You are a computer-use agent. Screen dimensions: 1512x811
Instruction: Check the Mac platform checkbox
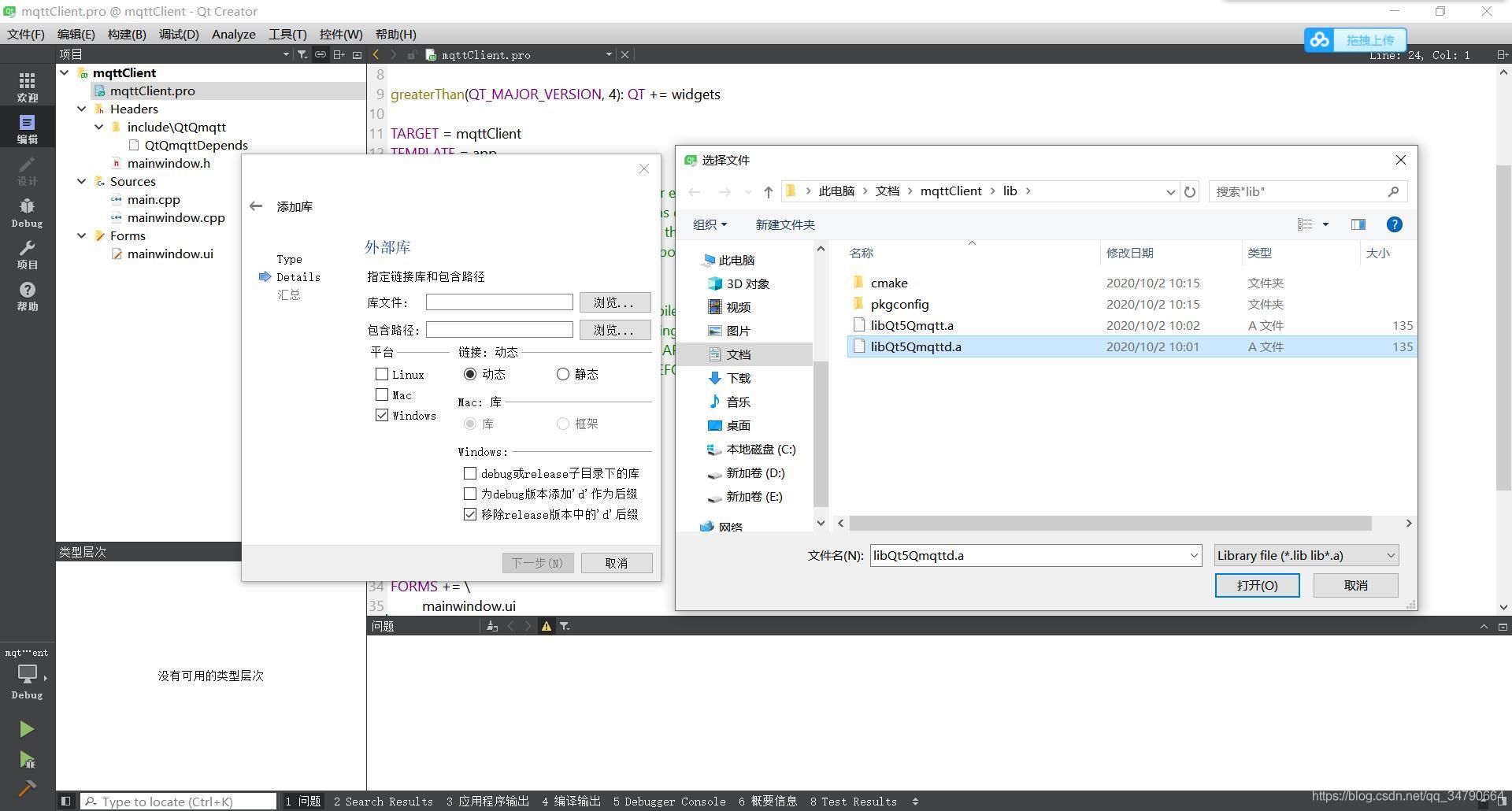pyautogui.click(x=382, y=394)
